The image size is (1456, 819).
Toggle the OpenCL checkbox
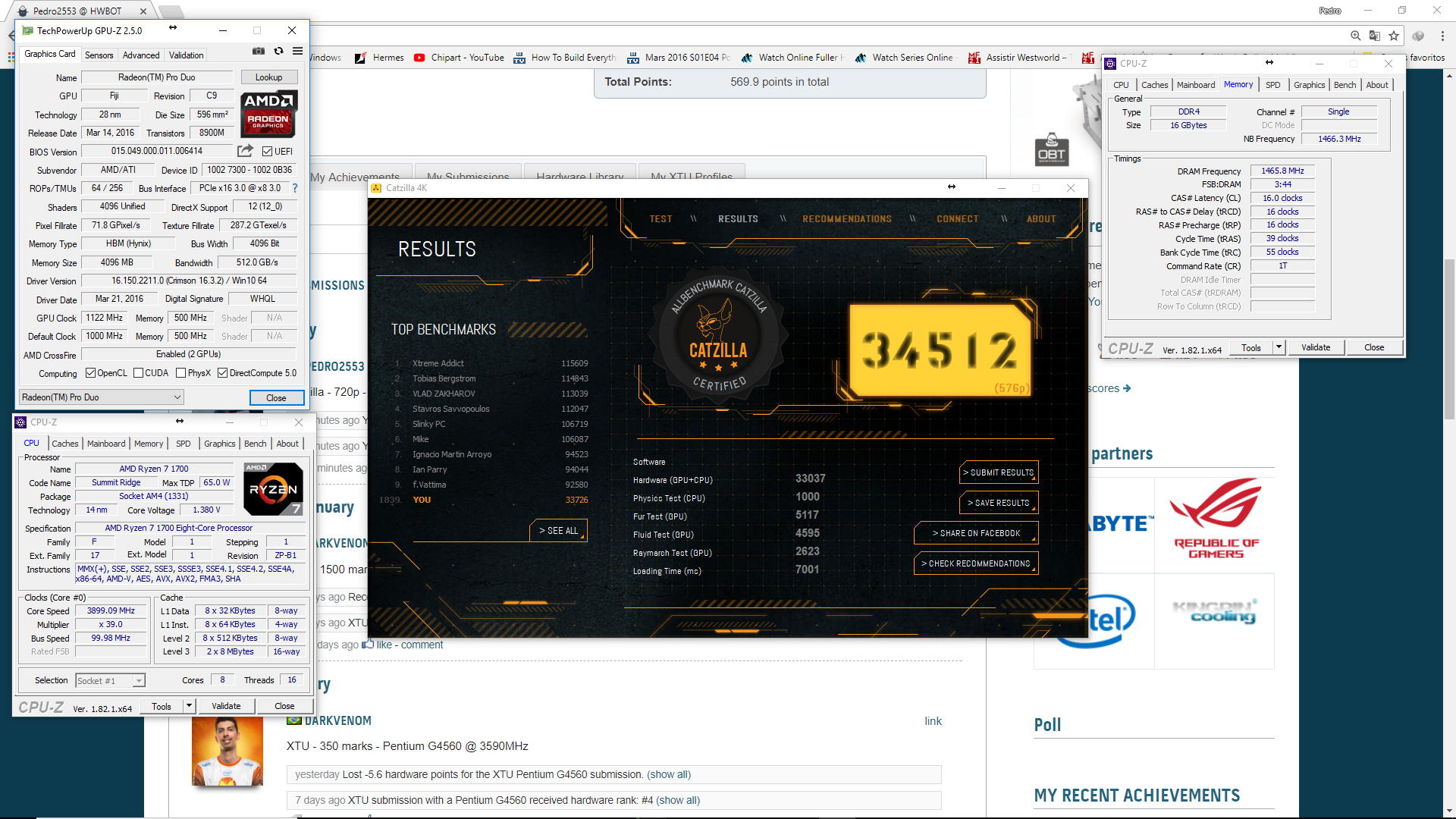click(91, 373)
